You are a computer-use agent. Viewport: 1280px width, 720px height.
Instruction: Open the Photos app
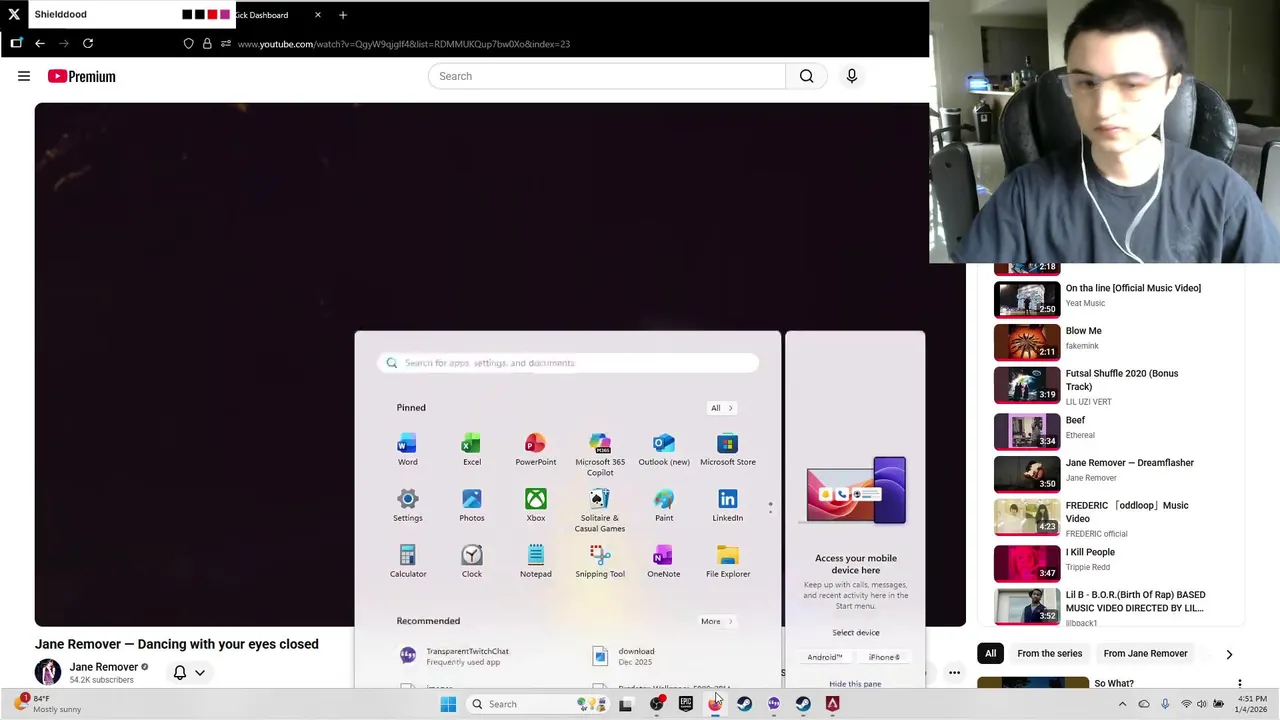(471, 506)
